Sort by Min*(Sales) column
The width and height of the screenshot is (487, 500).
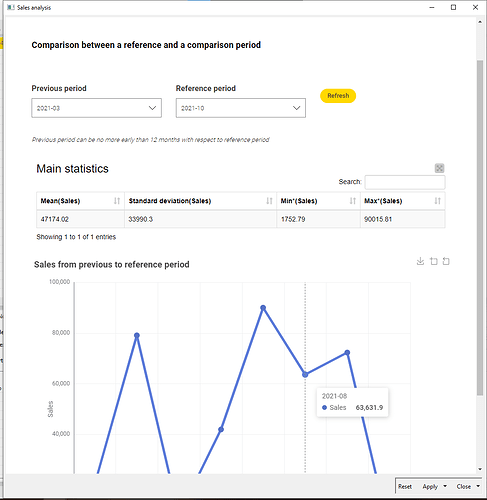pyautogui.click(x=318, y=201)
